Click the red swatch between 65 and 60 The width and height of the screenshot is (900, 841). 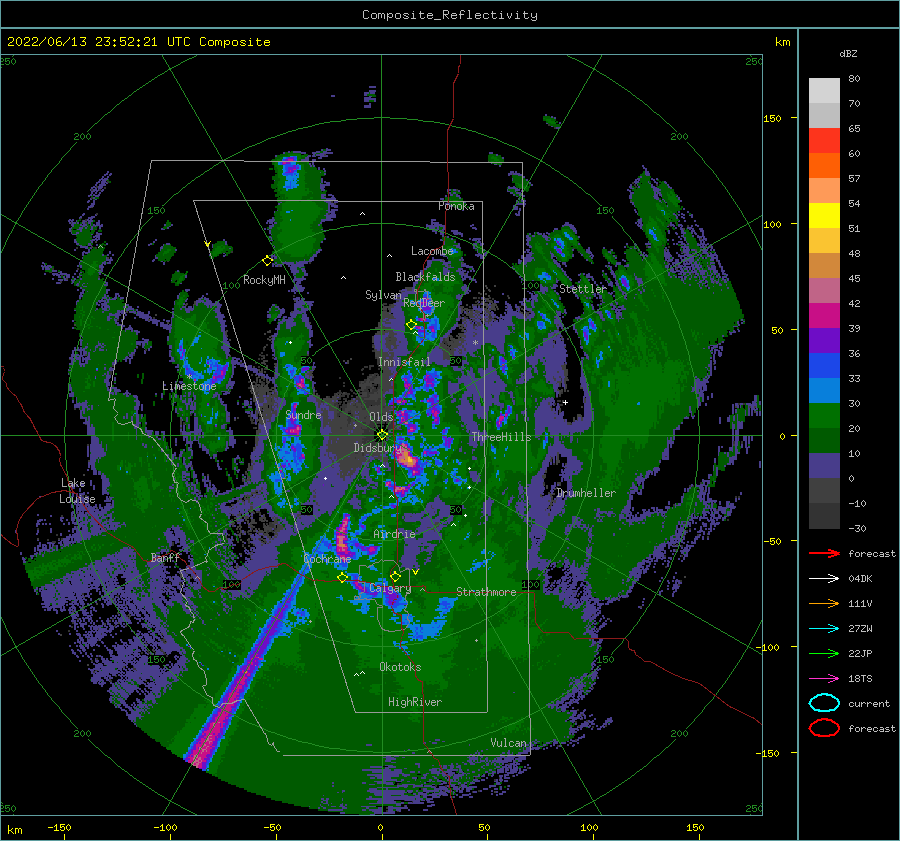tap(824, 141)
